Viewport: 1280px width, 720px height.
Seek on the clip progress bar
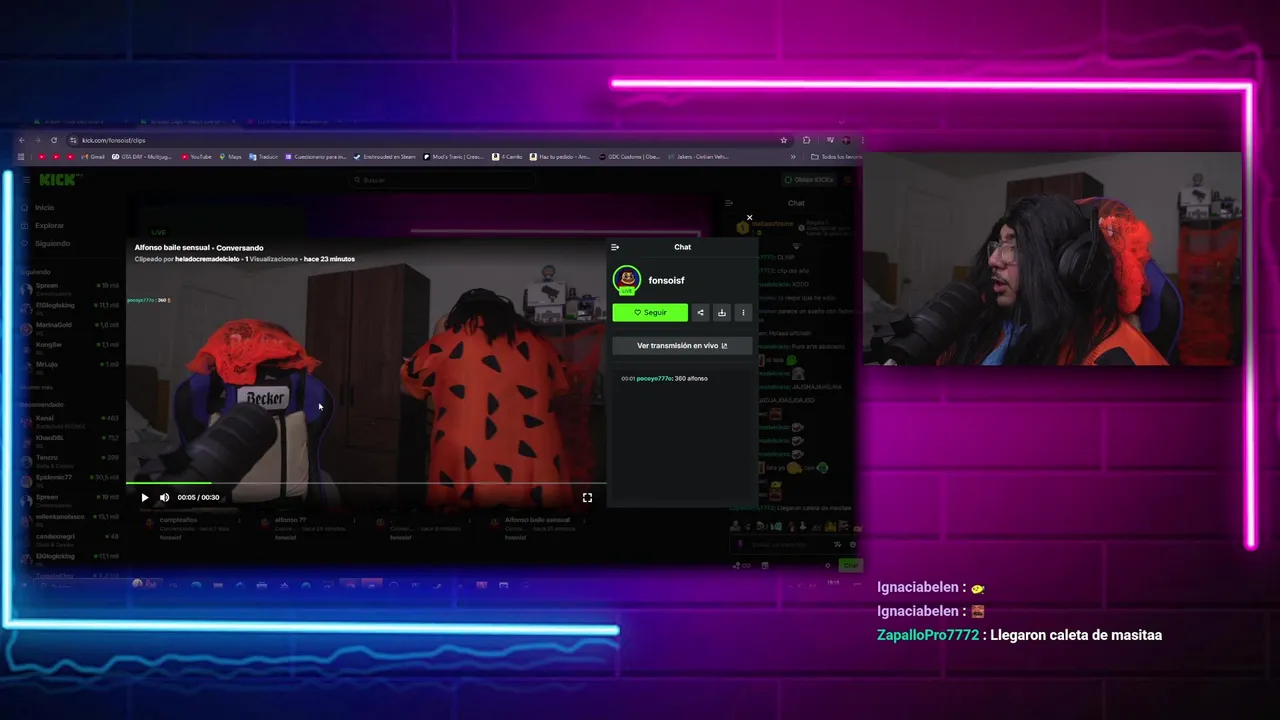coord(365,483)
